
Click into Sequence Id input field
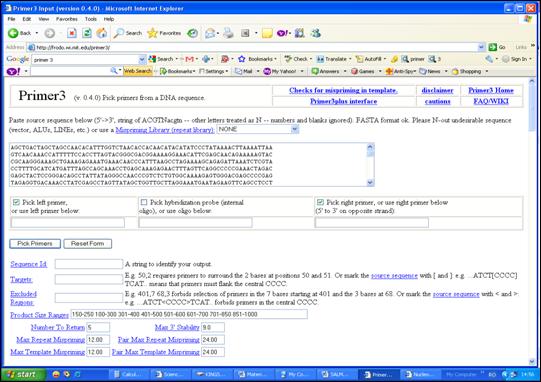pyautogui.click(x=89, y=264)
